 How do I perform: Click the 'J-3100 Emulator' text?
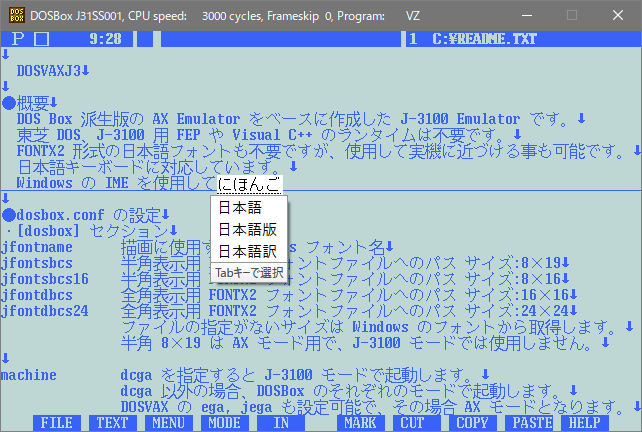[x=460, y=119]
